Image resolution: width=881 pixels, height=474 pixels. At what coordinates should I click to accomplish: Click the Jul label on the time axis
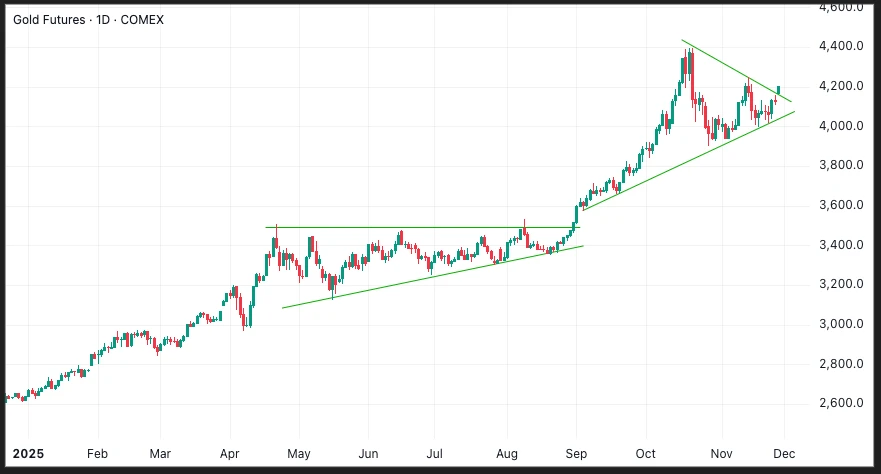pos(435,452)
